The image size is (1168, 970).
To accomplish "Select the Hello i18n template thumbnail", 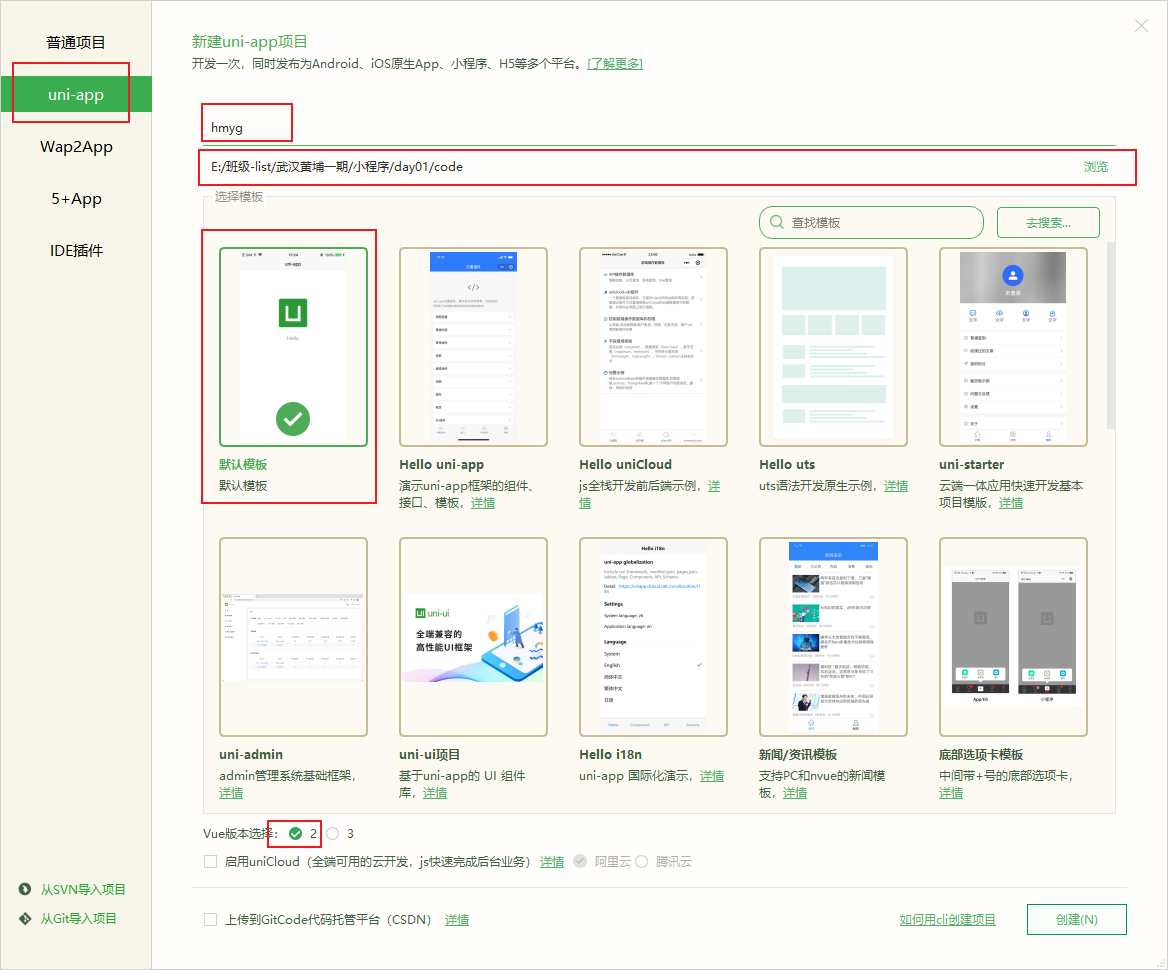I will click(653, 637).
